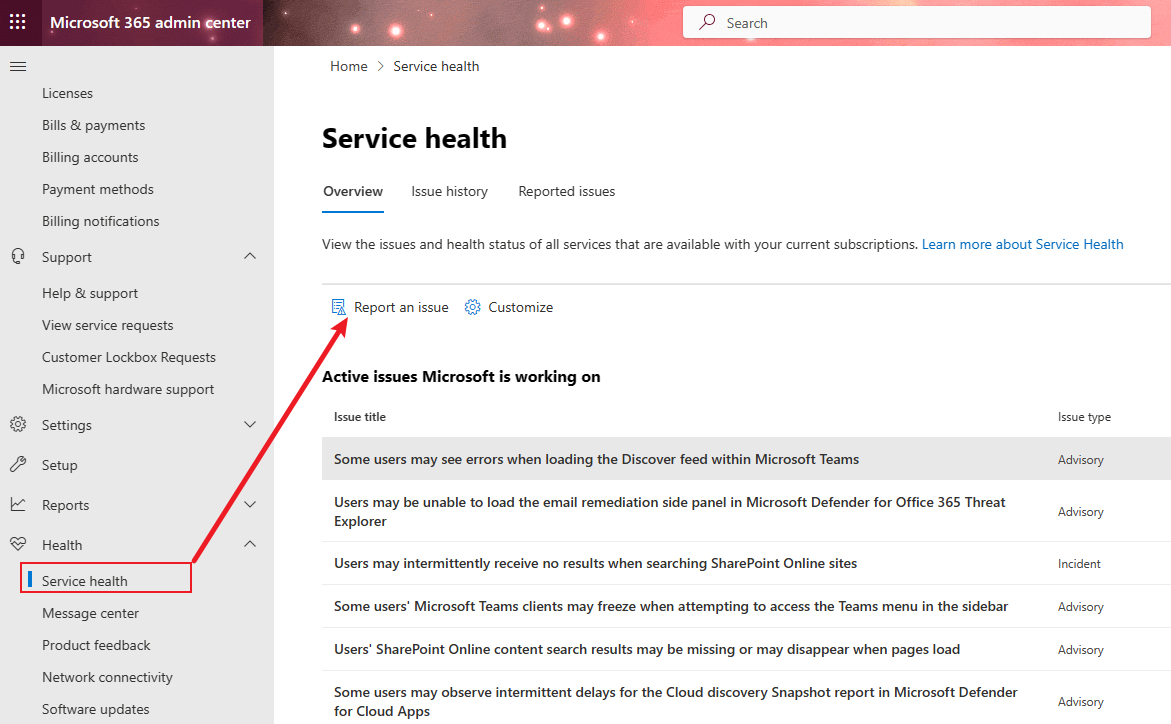Click the search magnifier icon
The width and height of the screenshot is (1171, 724).
706,22
